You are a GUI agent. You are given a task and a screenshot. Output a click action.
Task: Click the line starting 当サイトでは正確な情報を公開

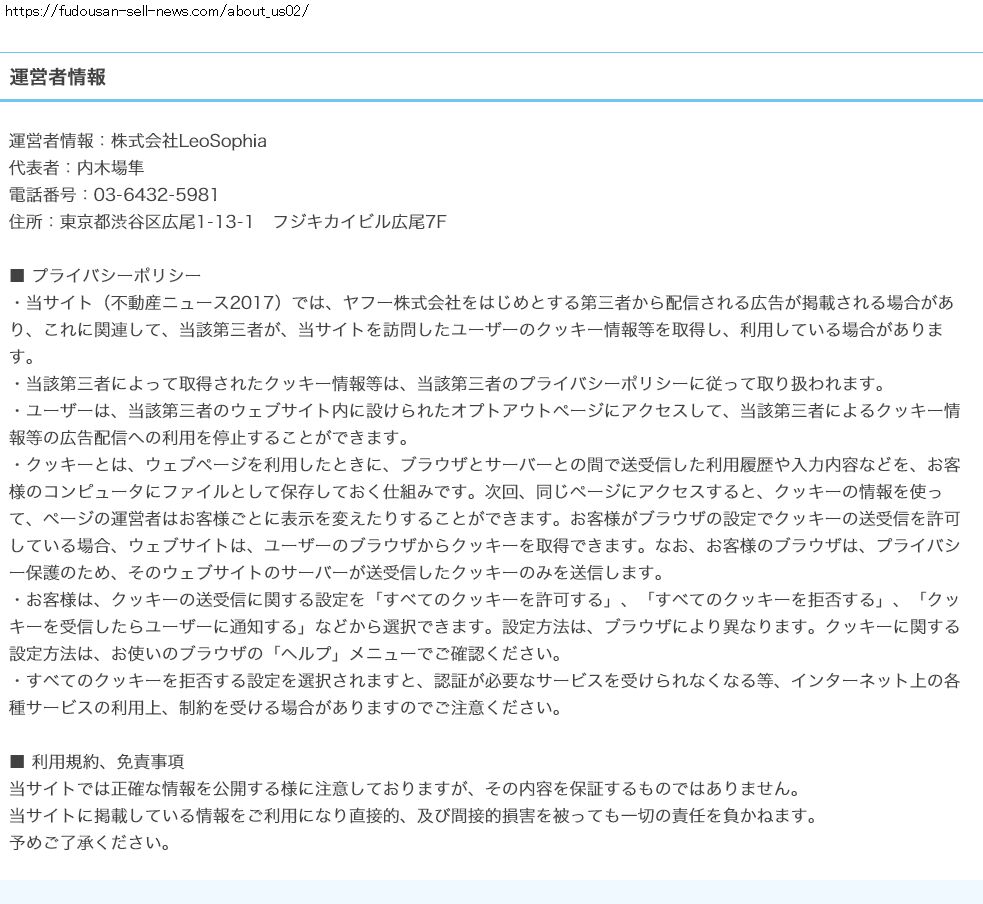click(406, 789)
